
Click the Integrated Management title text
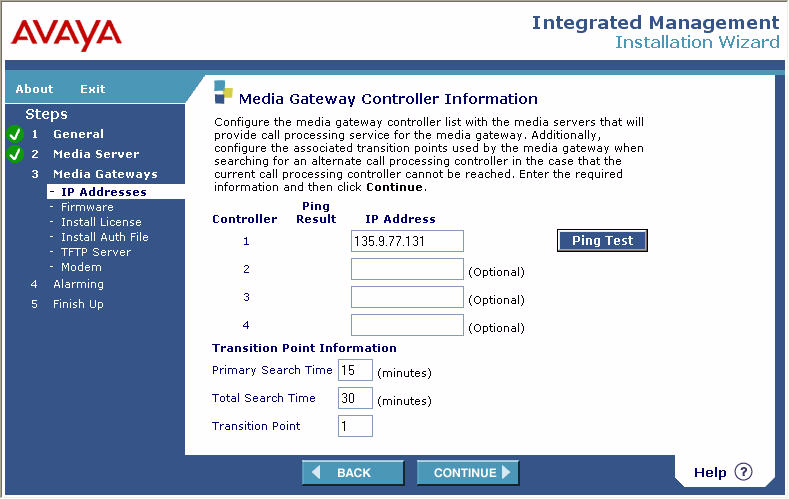tap(656, 23)
